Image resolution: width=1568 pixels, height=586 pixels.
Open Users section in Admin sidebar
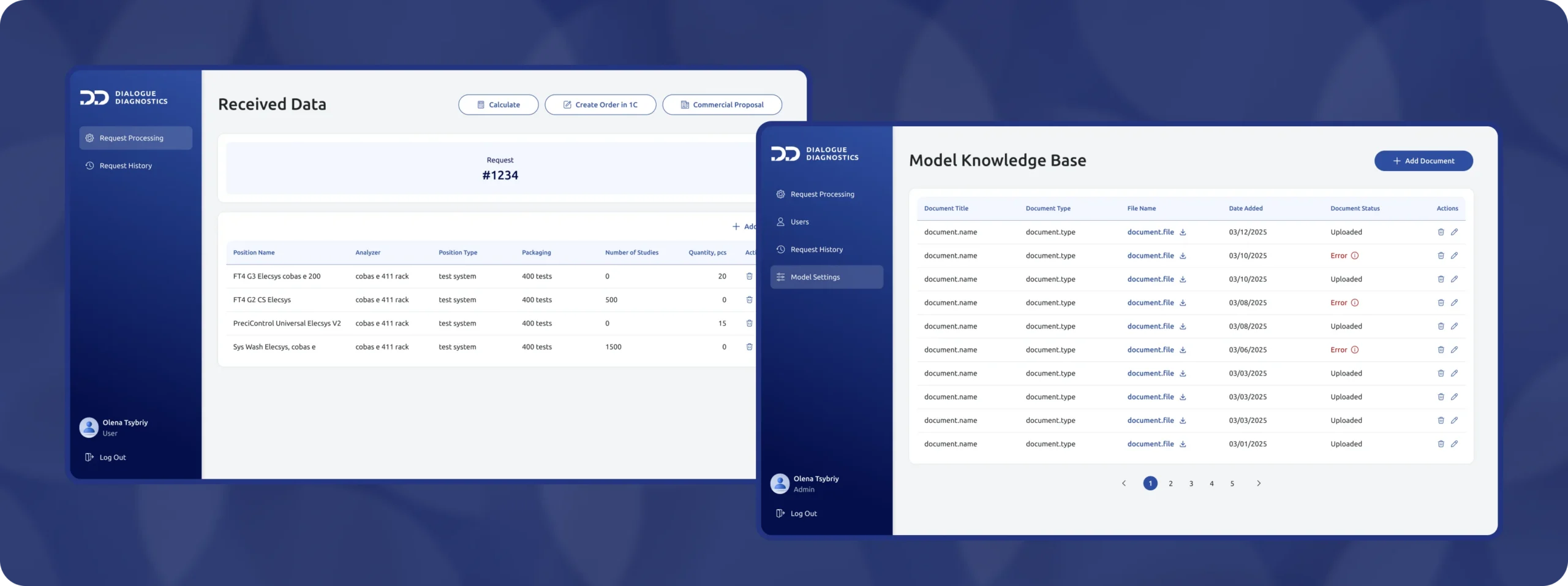point(799,222)
